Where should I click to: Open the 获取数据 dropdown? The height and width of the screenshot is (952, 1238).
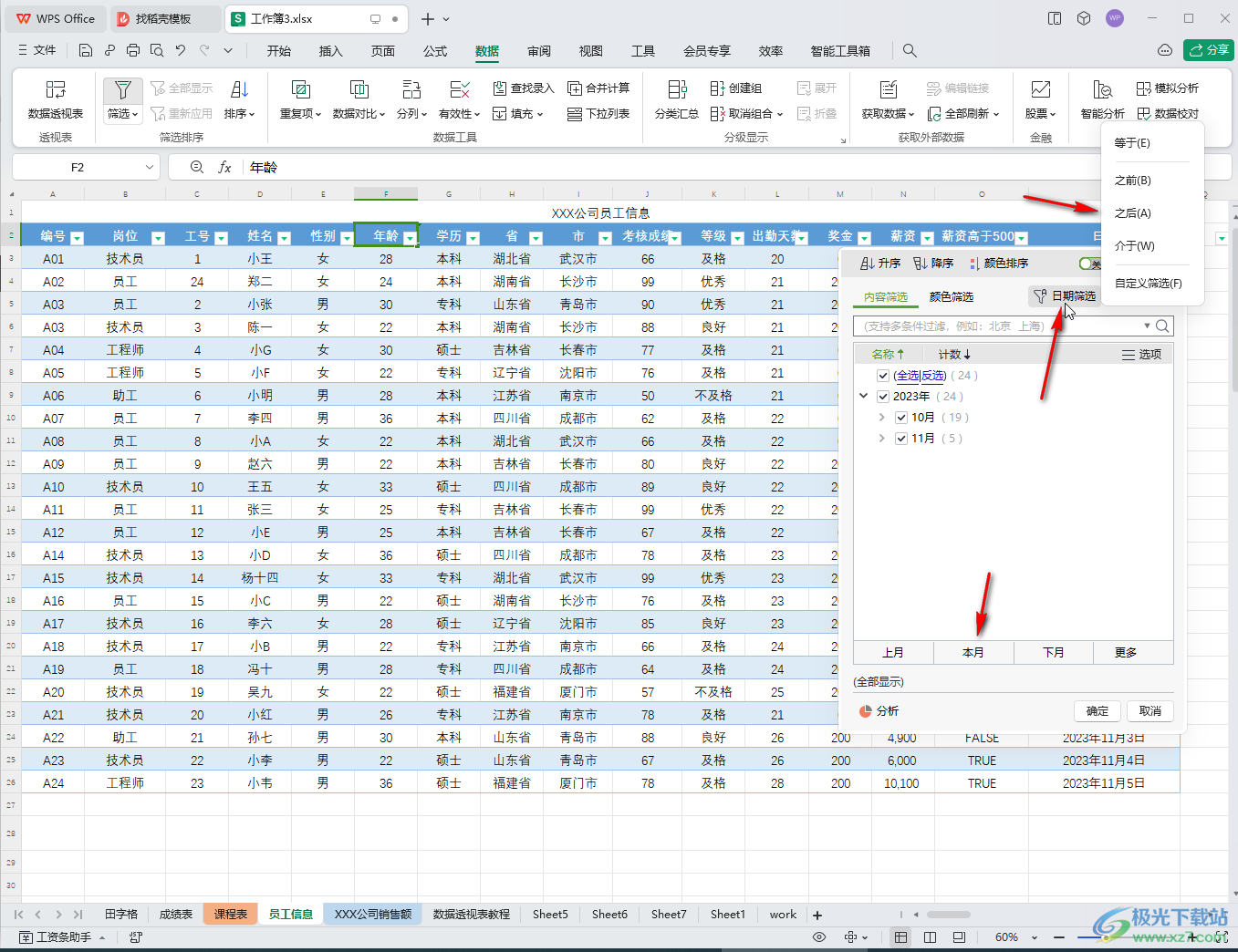888,114
